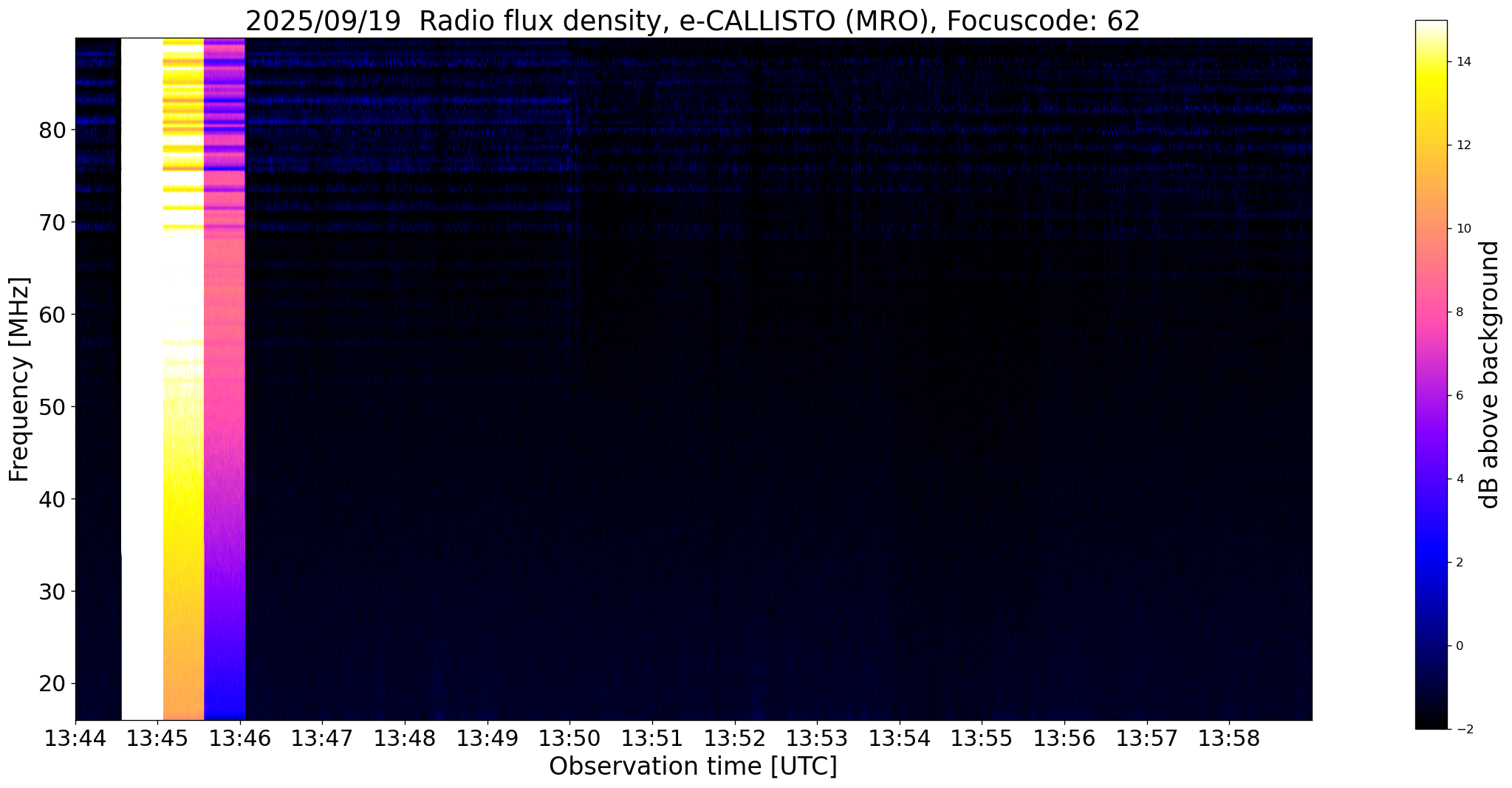Screen dimensions: 1512x788
Task: Click the 13:49 time tick label
Action: [x=488, y=739]
